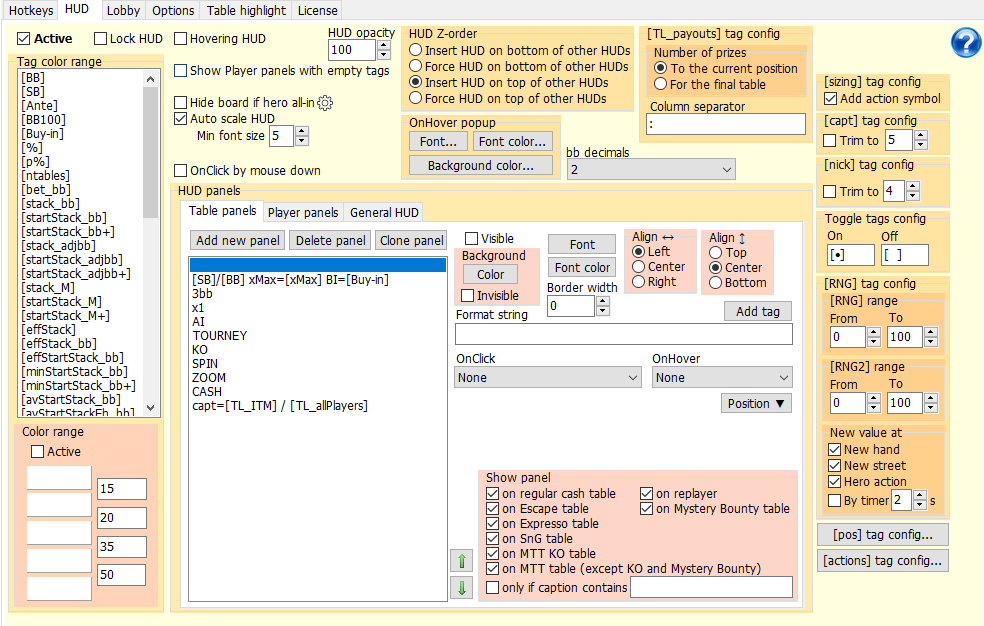Image resolution: width=984 pixels, height=626 pixels.
Task: Toggle the Auto scale HUD checkbox
Action: [x=181, y=118]
